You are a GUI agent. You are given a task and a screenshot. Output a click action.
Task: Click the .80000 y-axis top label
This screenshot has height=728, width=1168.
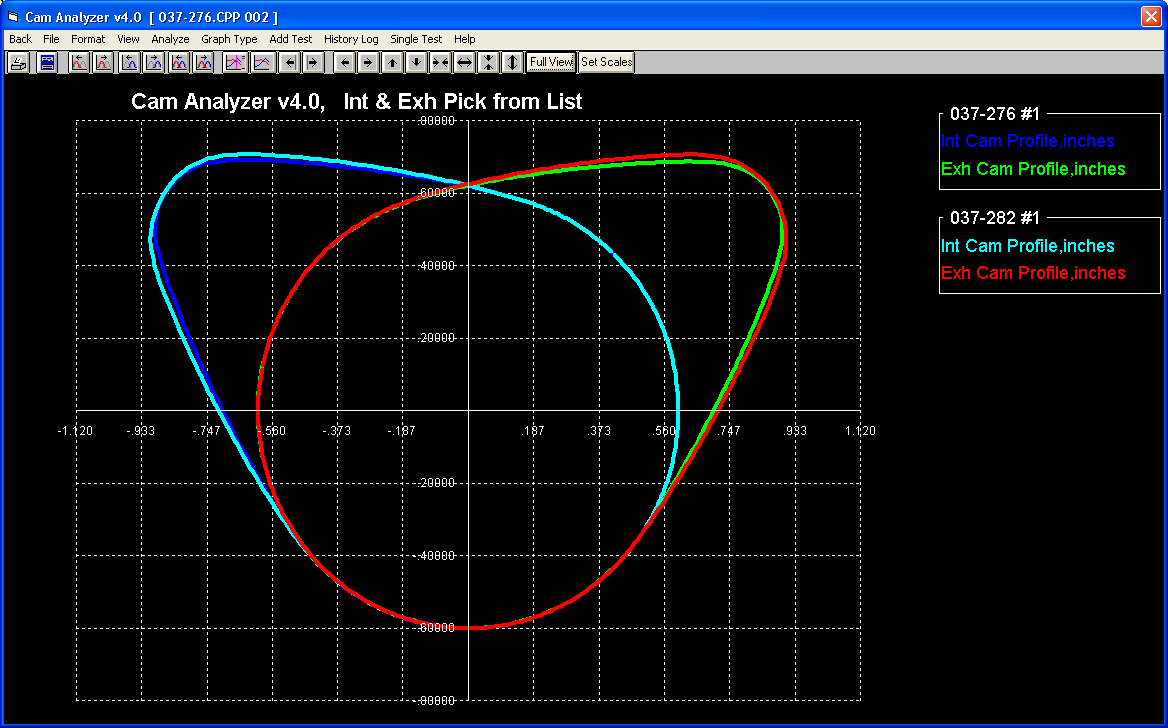click(437, 121)
